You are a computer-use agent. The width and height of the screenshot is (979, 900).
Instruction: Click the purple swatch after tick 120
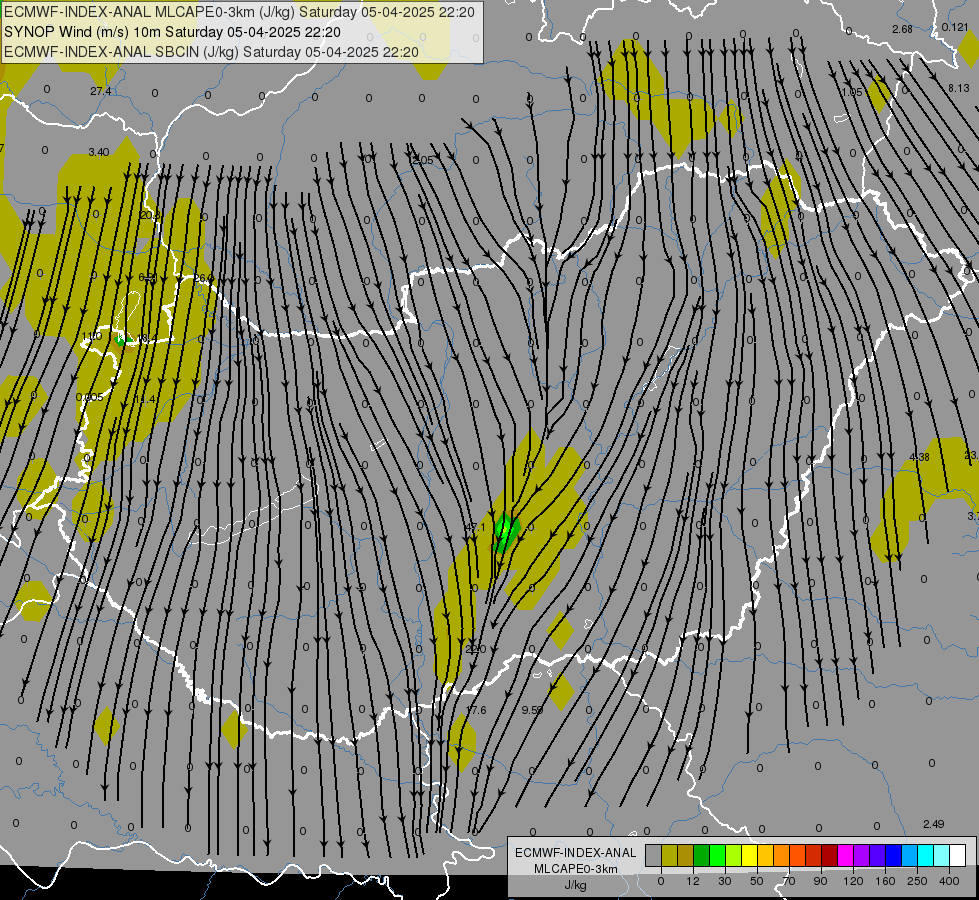pos(862,855)
